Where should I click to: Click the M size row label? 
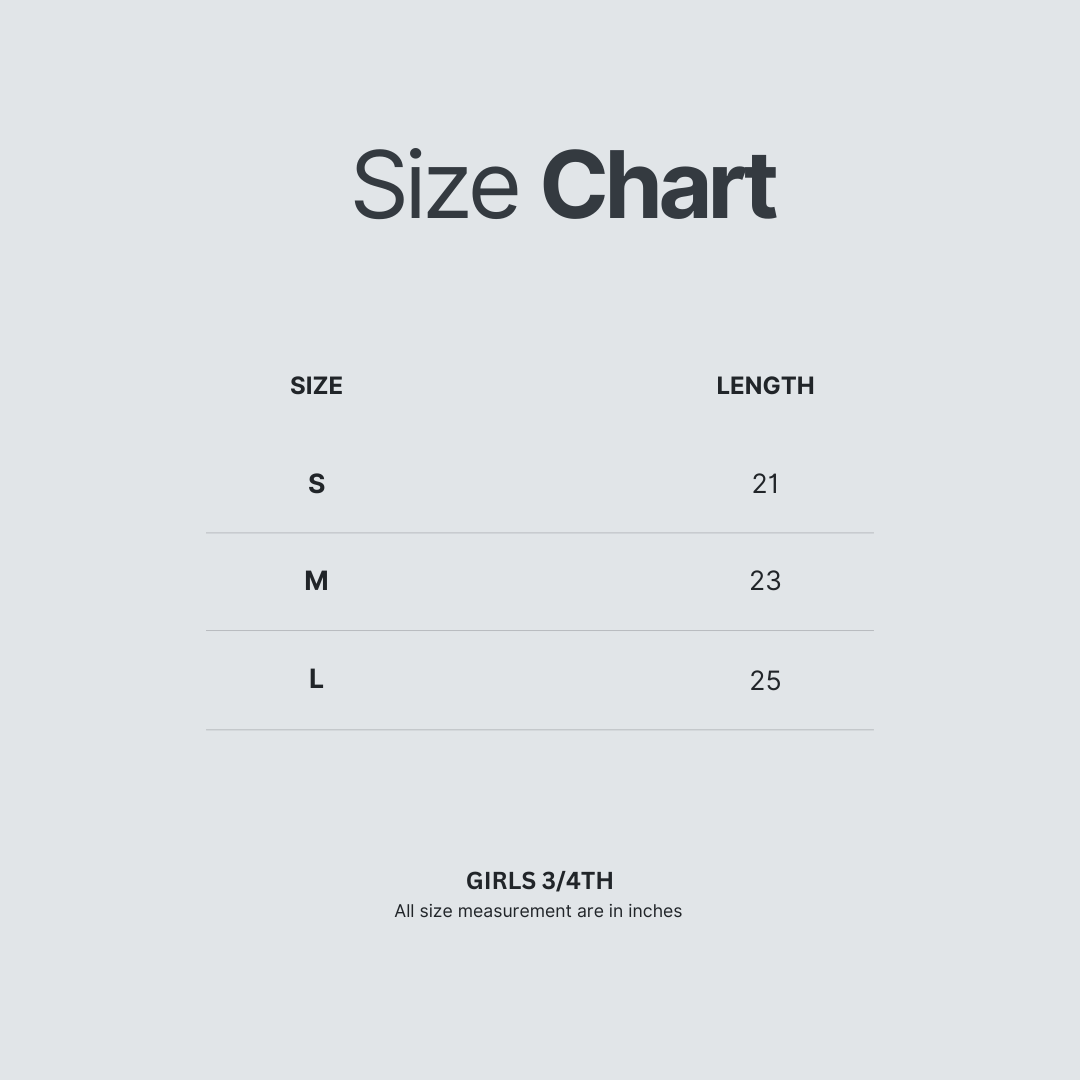(x=316, y=581)
